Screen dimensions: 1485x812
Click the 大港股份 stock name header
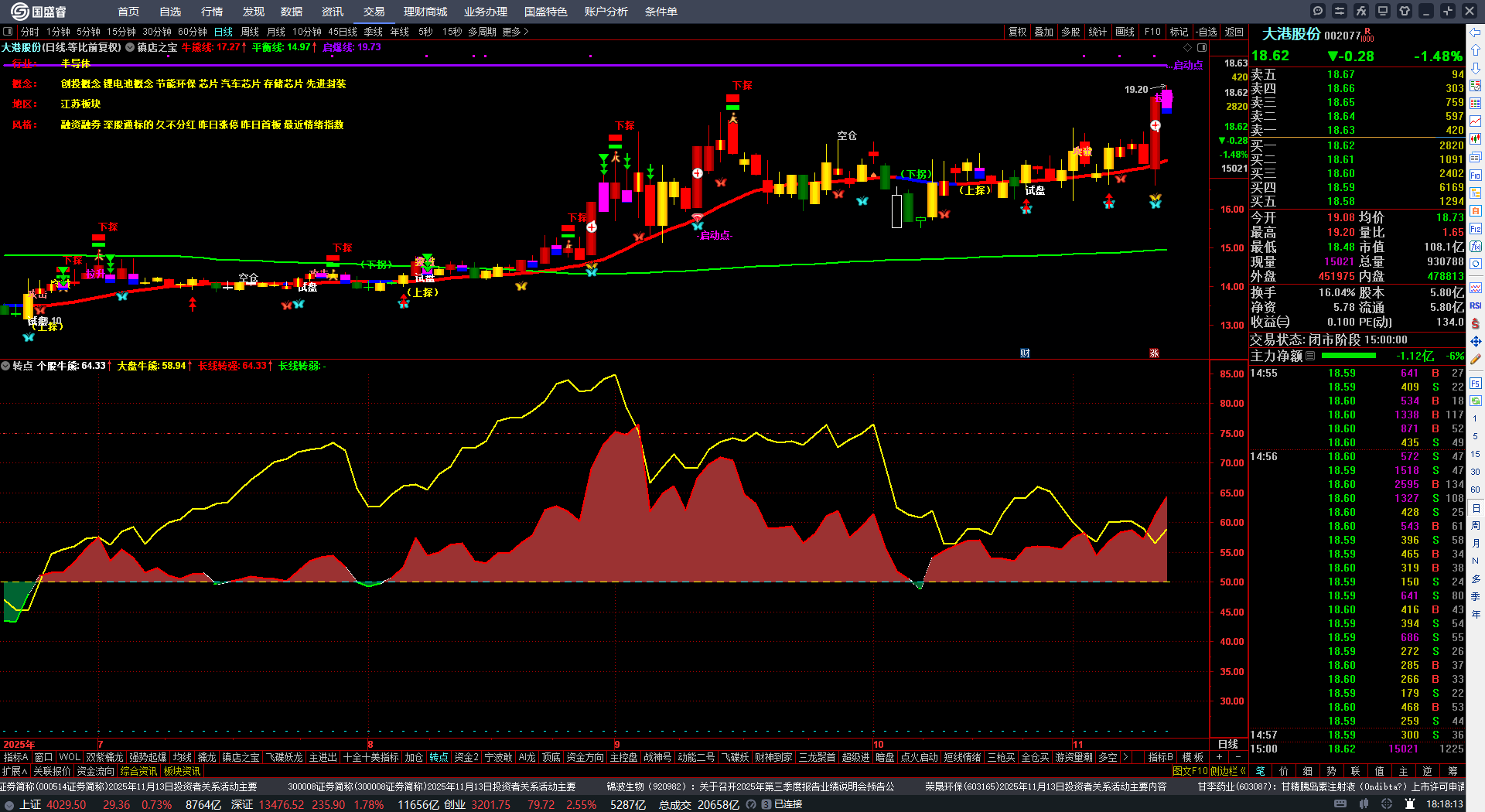1292,35
